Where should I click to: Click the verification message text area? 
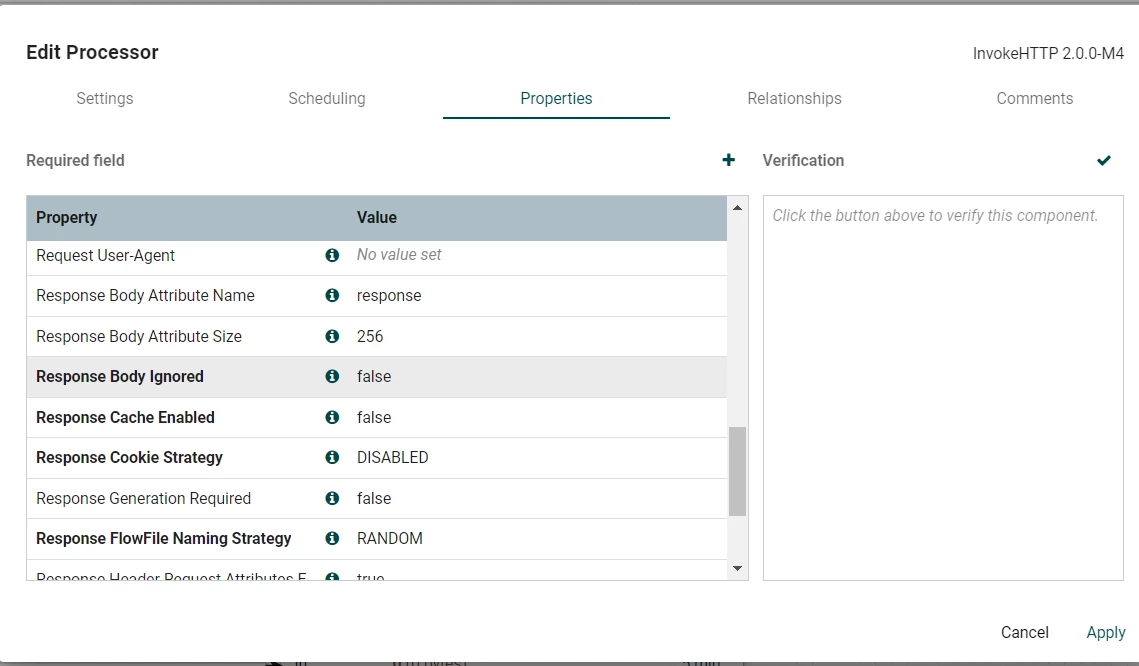pos(943,388)
